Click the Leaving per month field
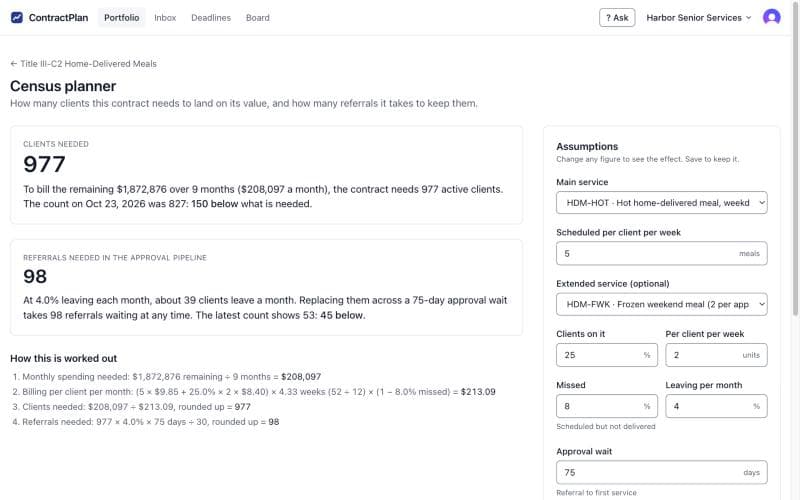Screen dimensions: 800x500 (716, 406)
